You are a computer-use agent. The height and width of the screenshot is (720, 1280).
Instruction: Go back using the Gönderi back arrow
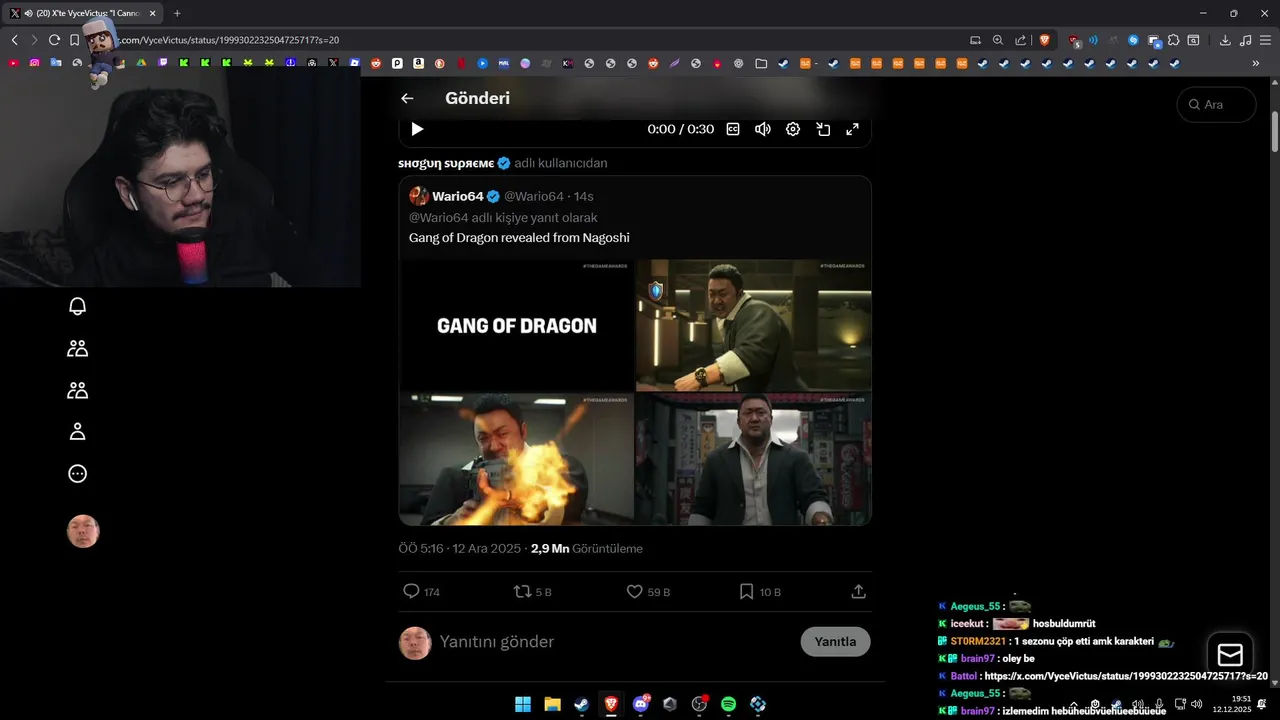click(x=407, y=98)
